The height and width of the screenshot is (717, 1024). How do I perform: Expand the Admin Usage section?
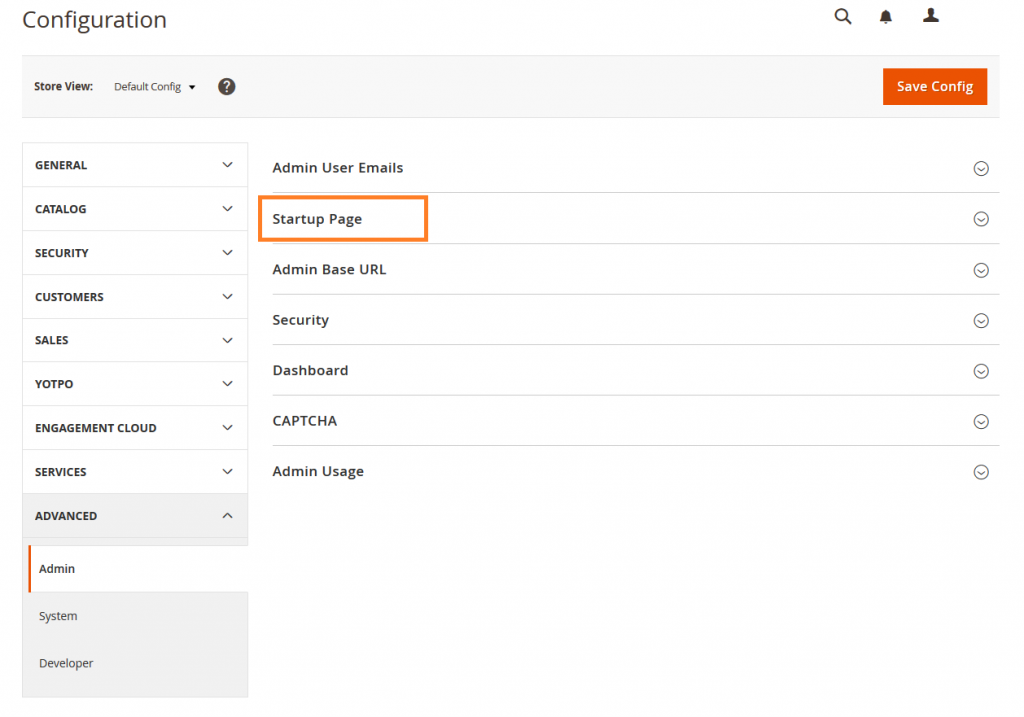click(x=981, y=471)
